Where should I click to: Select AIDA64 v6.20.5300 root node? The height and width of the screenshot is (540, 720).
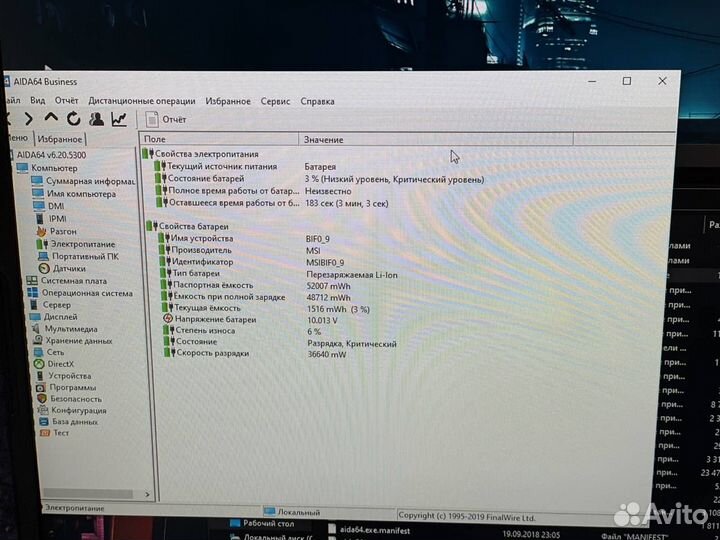pyautogui.click(x=51, y=155)
